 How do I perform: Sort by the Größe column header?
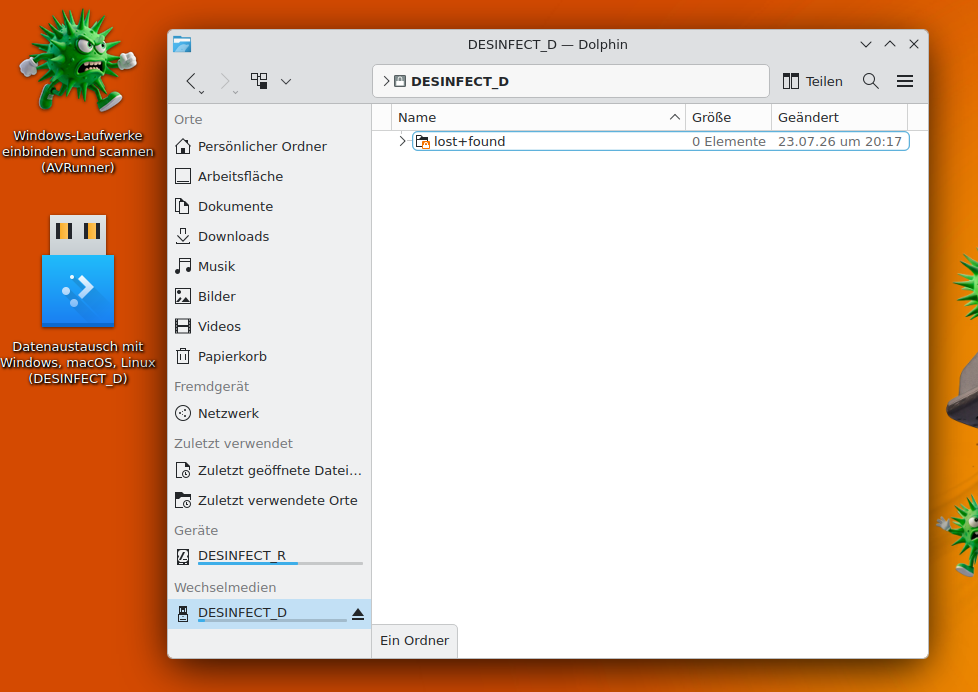(x=728, y=117)
